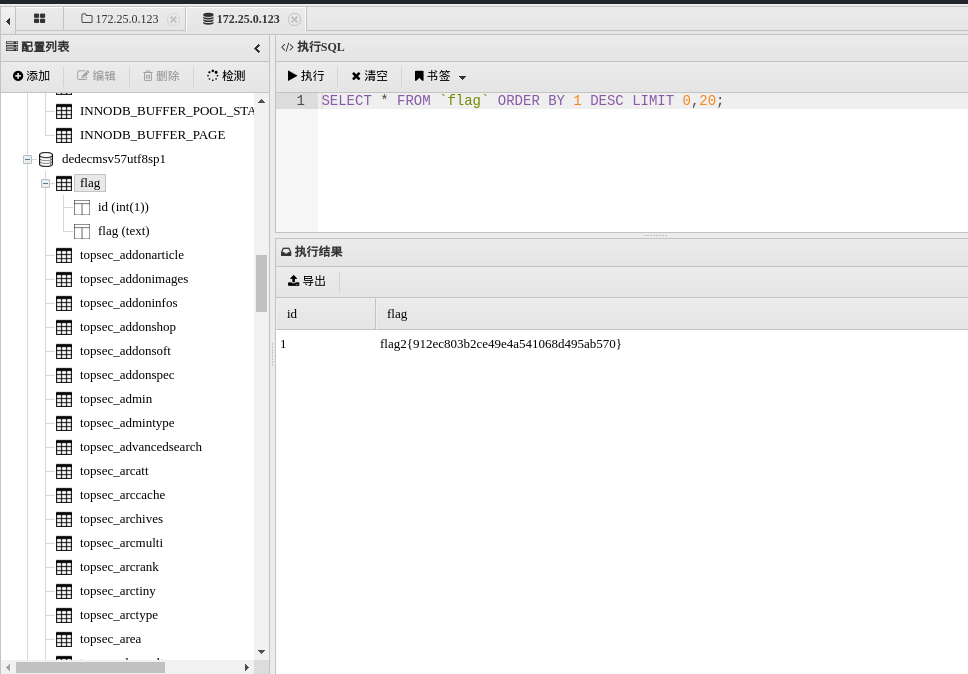Select the flag table in tree
The width and height of the screenshot is (968, 674).
click(90, 183)
